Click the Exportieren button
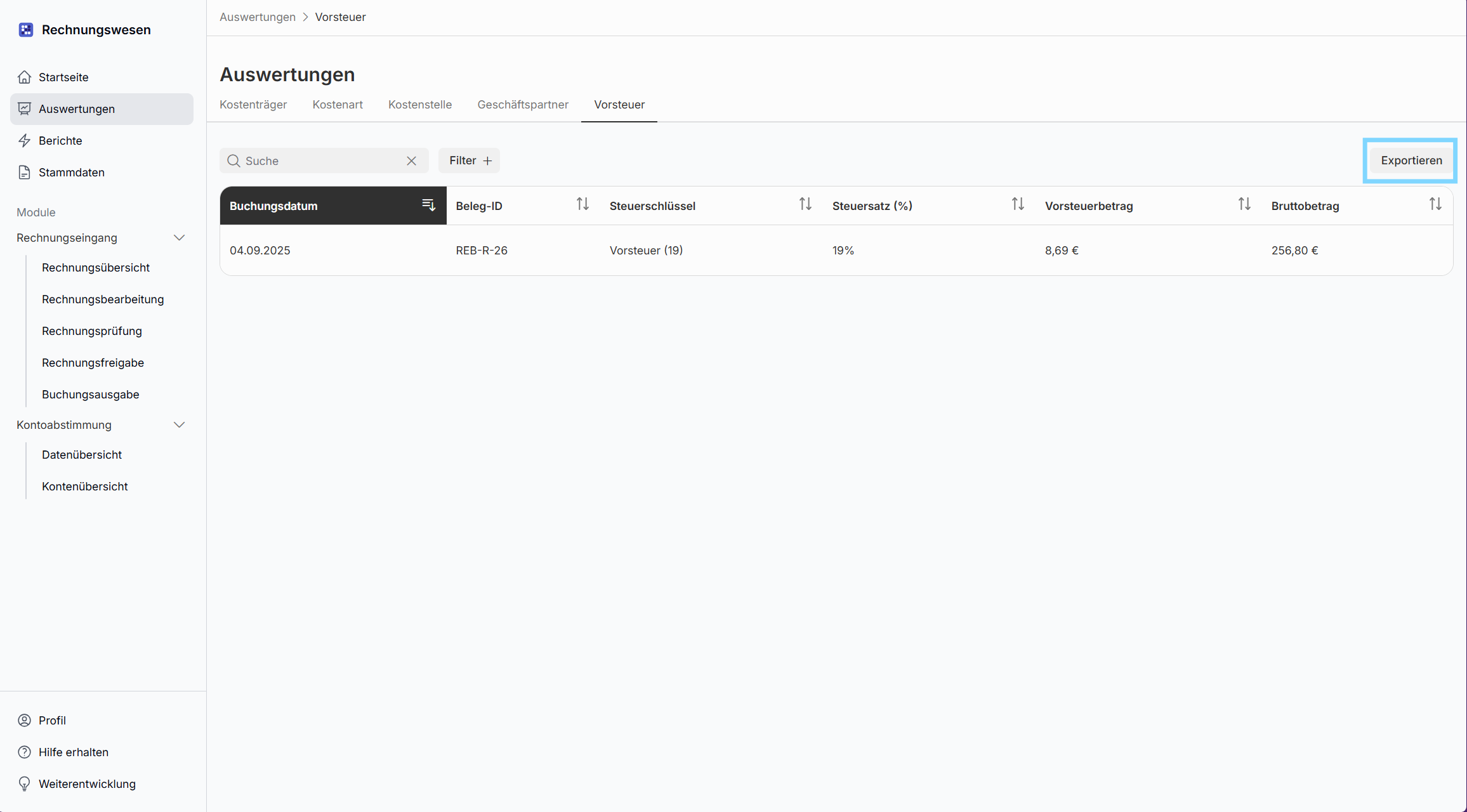Screen dimensions: 1467x812 1411,160
